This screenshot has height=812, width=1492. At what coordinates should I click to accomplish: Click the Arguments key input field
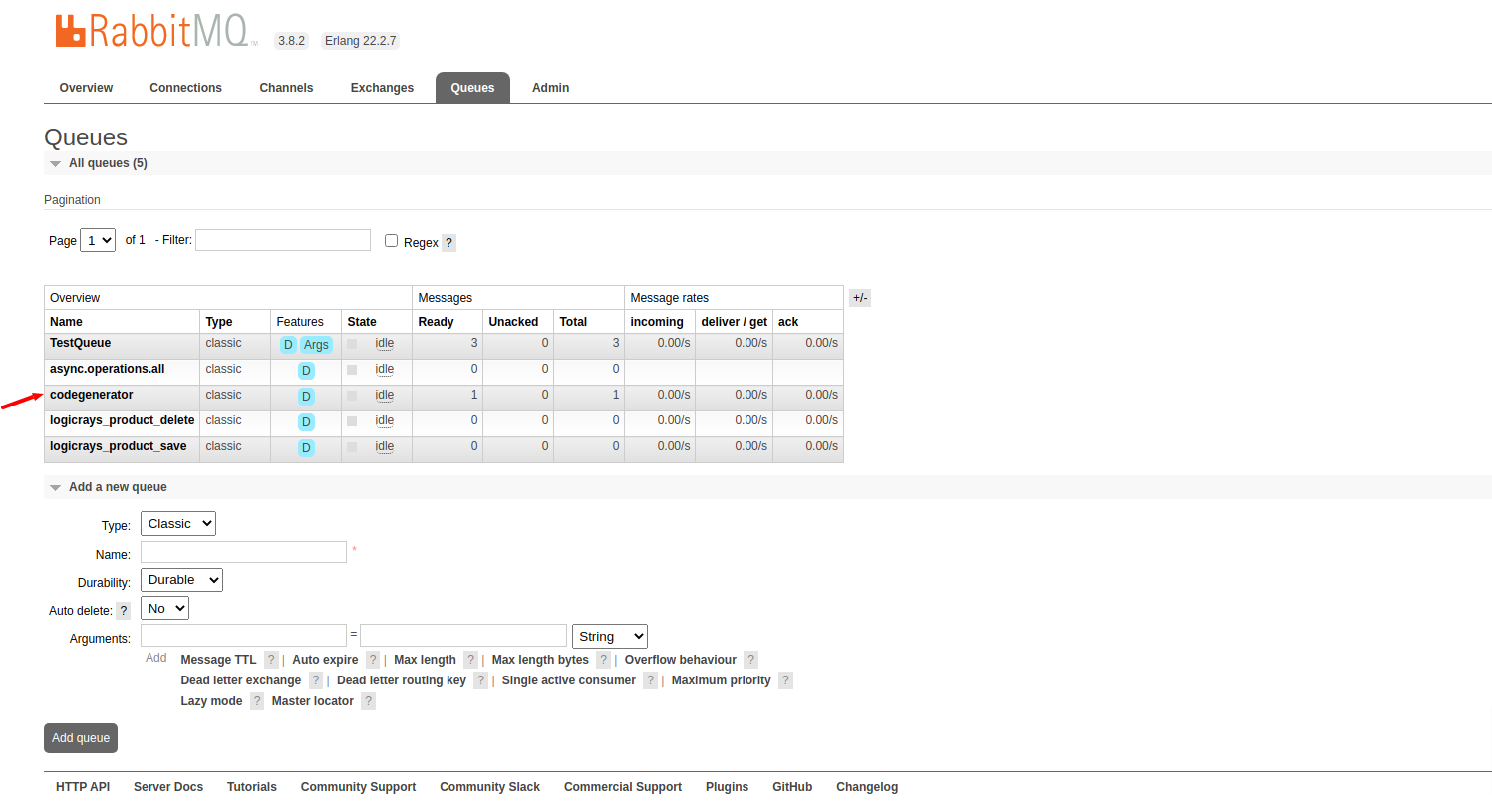tap(243, 636)
